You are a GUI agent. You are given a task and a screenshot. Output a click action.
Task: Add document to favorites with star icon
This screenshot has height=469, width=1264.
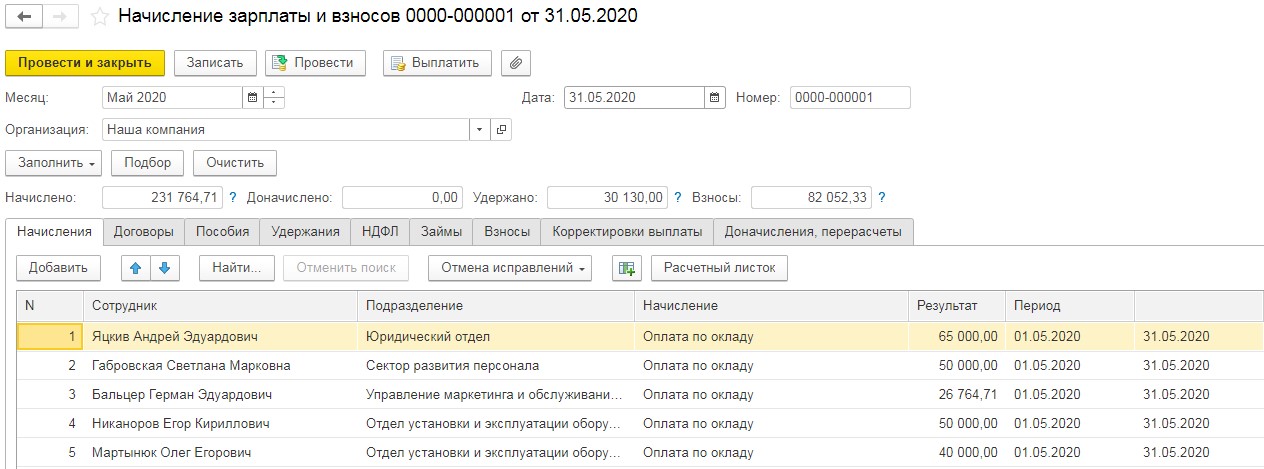99,17
